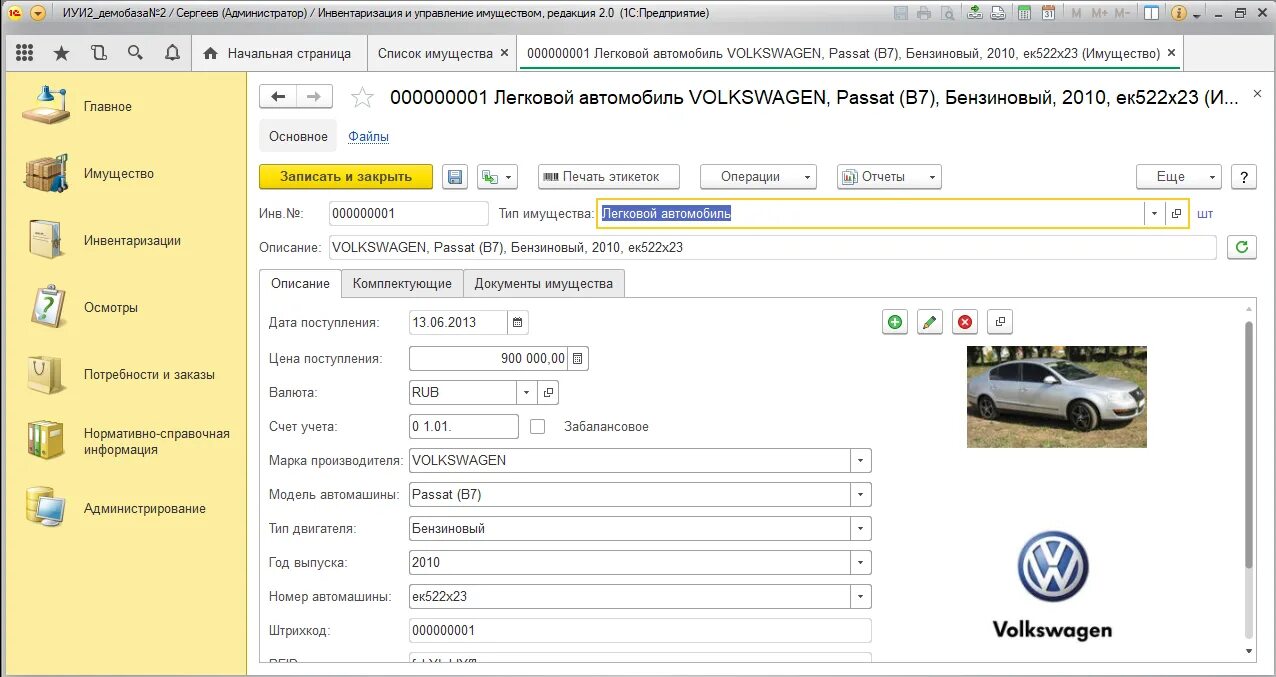The height and width of the screenshot is (677, 1276).
Task: Refresh the description with green arrow button
Action: (x=1241, y=247)
